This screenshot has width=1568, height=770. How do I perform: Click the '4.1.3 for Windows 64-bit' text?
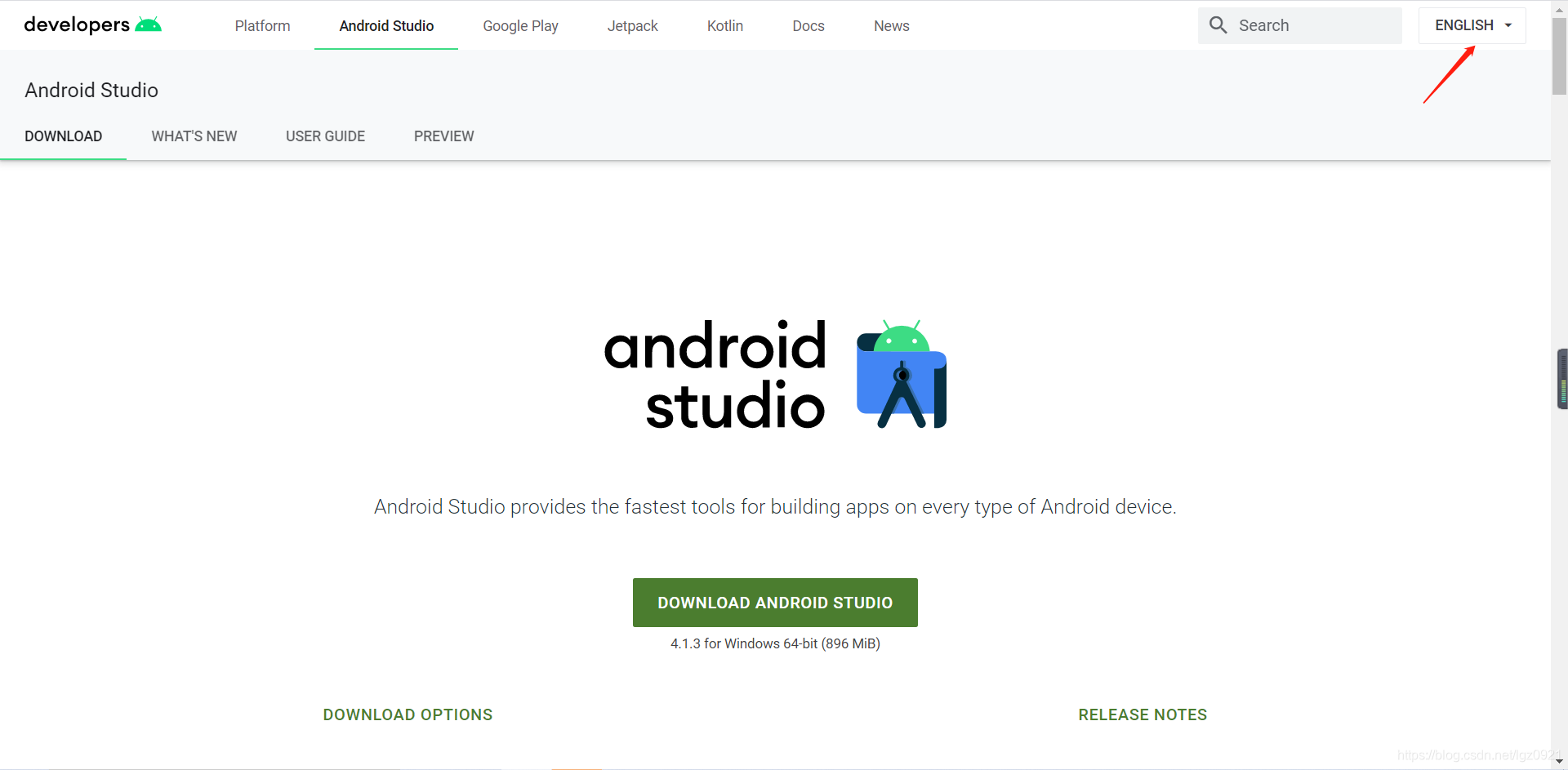click(775, 643)
